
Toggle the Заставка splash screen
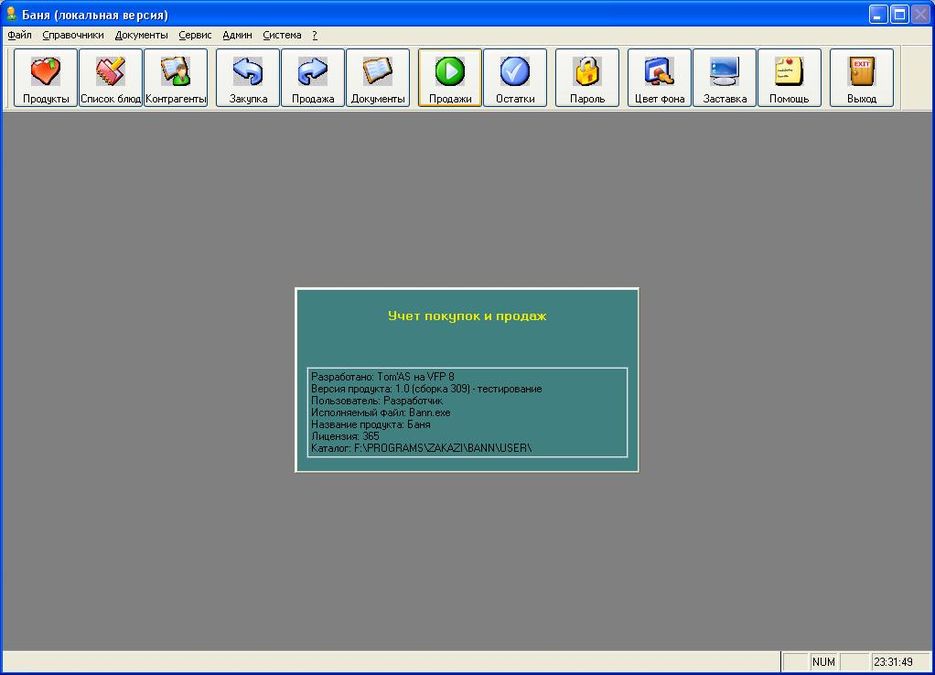725,78
